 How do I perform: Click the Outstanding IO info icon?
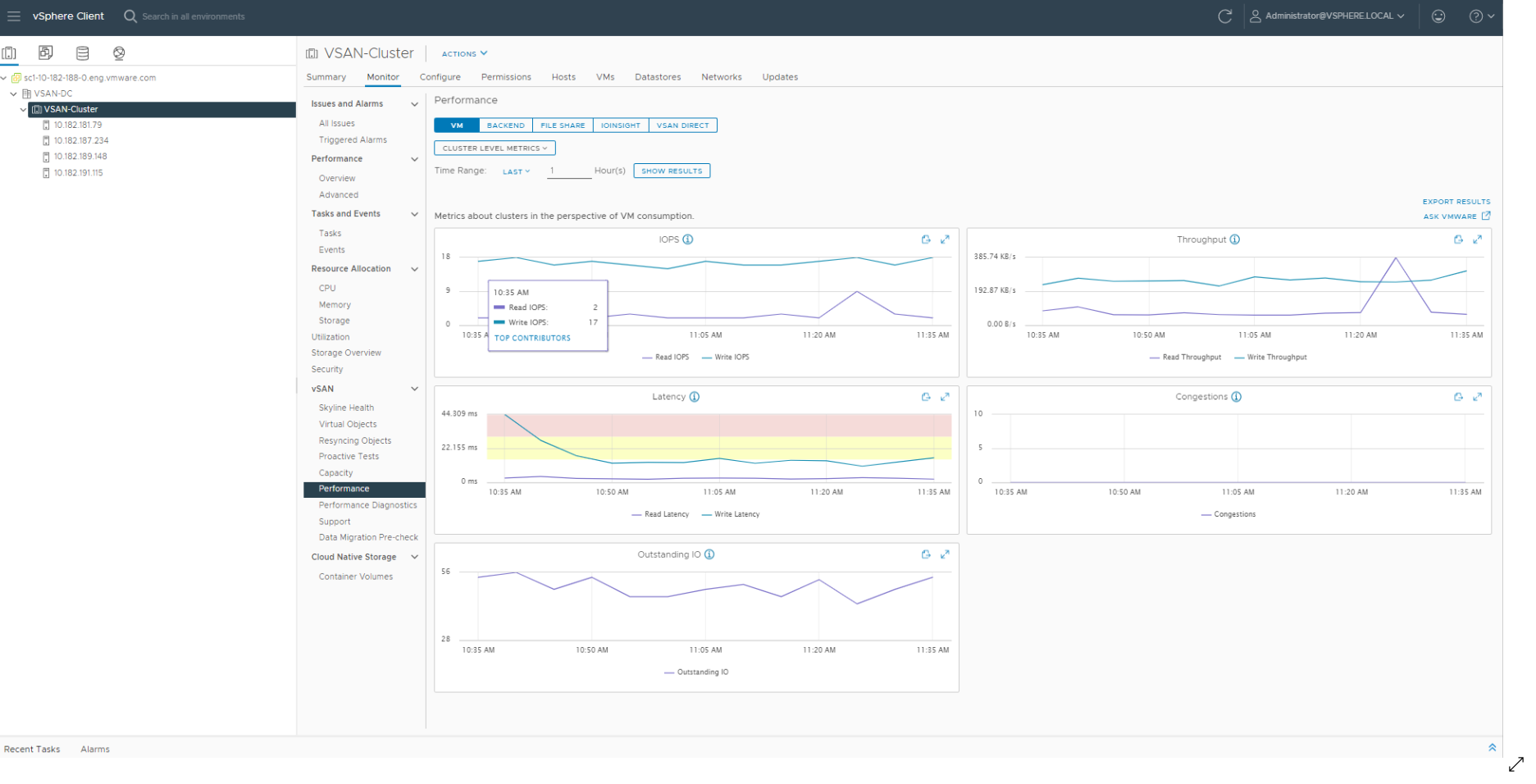pyautogui.click(x=709, y=554)
